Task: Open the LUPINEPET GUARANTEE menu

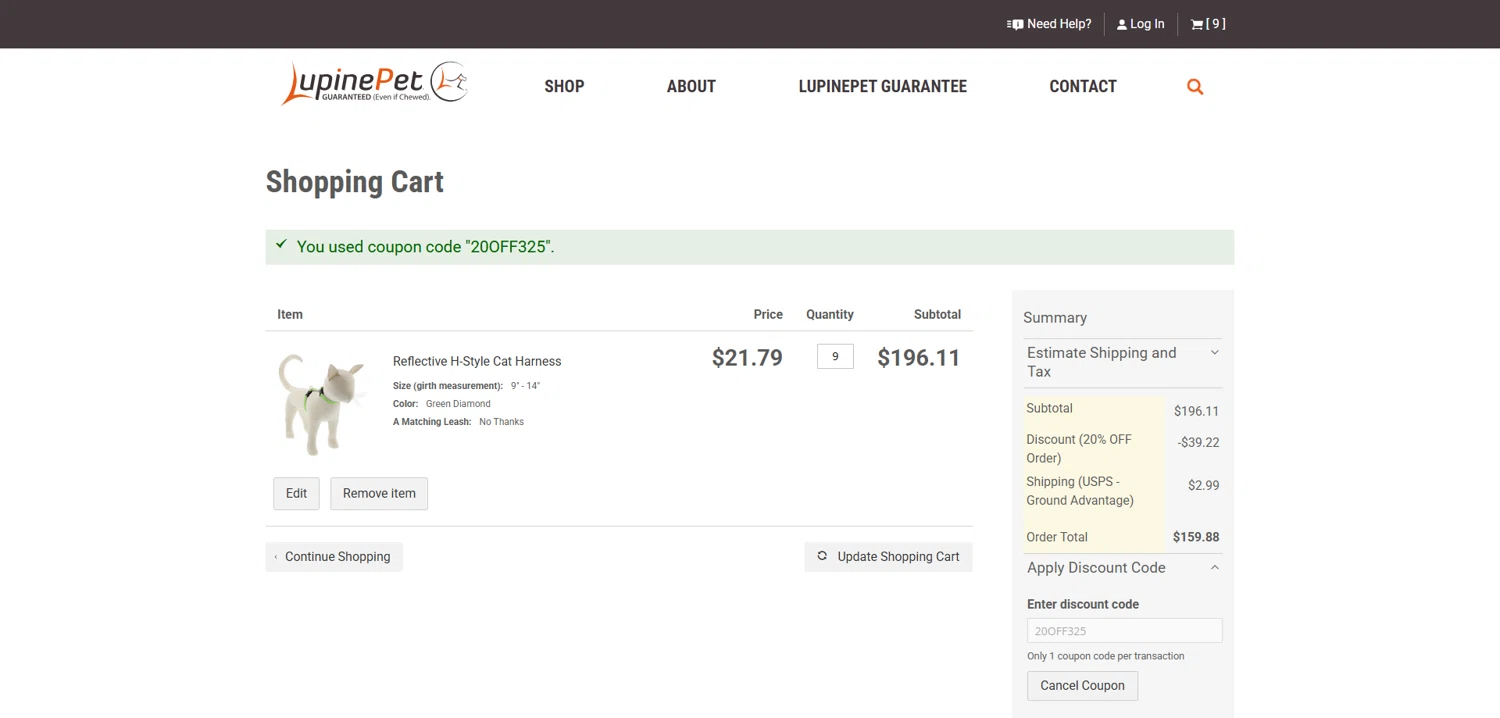Action: coord(882,86)
